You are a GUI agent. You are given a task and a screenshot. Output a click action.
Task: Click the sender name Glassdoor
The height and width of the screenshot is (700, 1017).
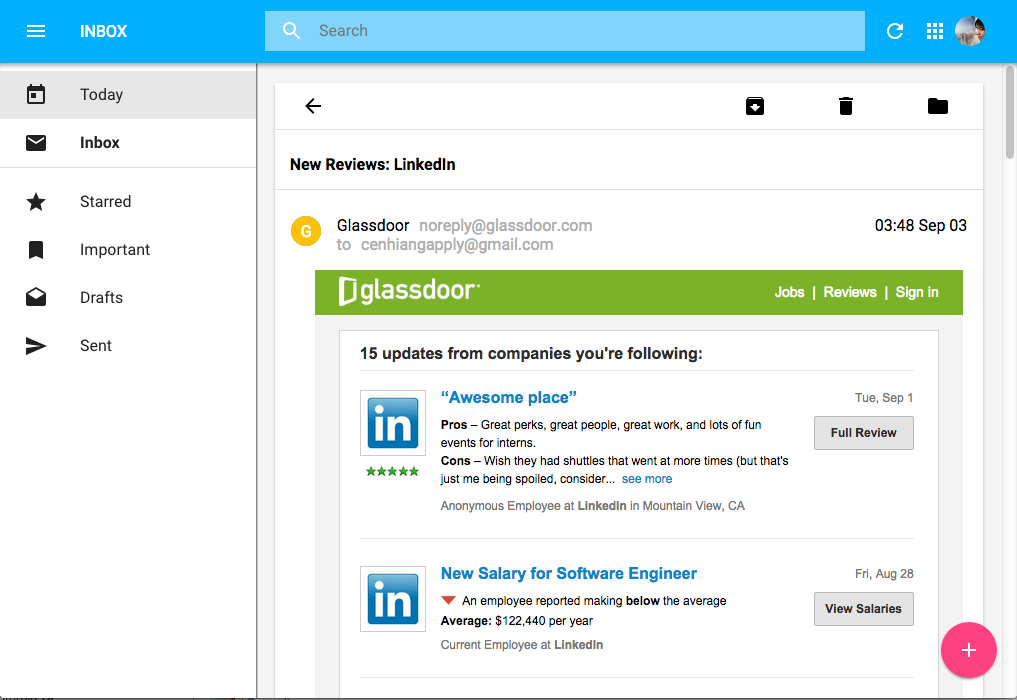click(373, 226)
